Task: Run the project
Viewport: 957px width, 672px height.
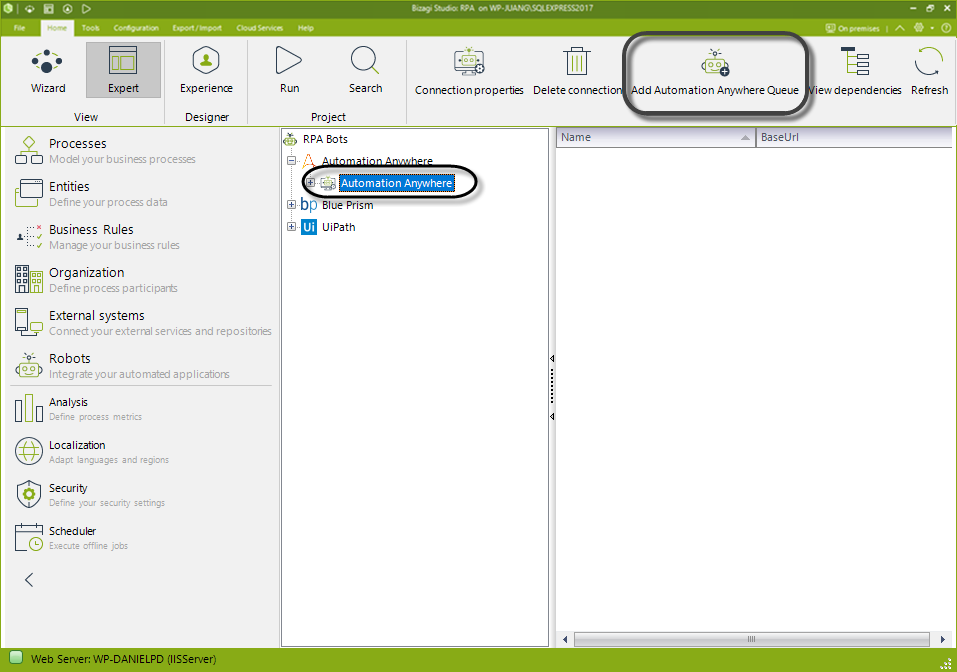Action: pos(289,70)
